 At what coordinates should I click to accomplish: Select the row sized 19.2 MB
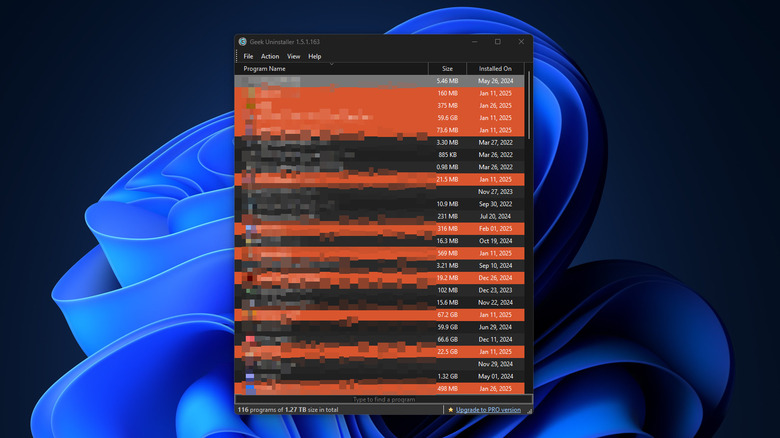tap(380, 278)
